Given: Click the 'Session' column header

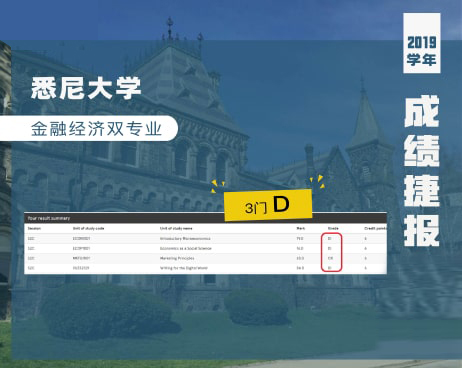Looking at the screenshot, I should [34, 229].
